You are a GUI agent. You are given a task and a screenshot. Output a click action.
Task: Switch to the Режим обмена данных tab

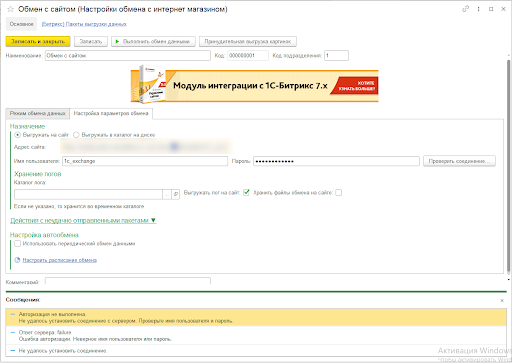(x=38, y=113)
